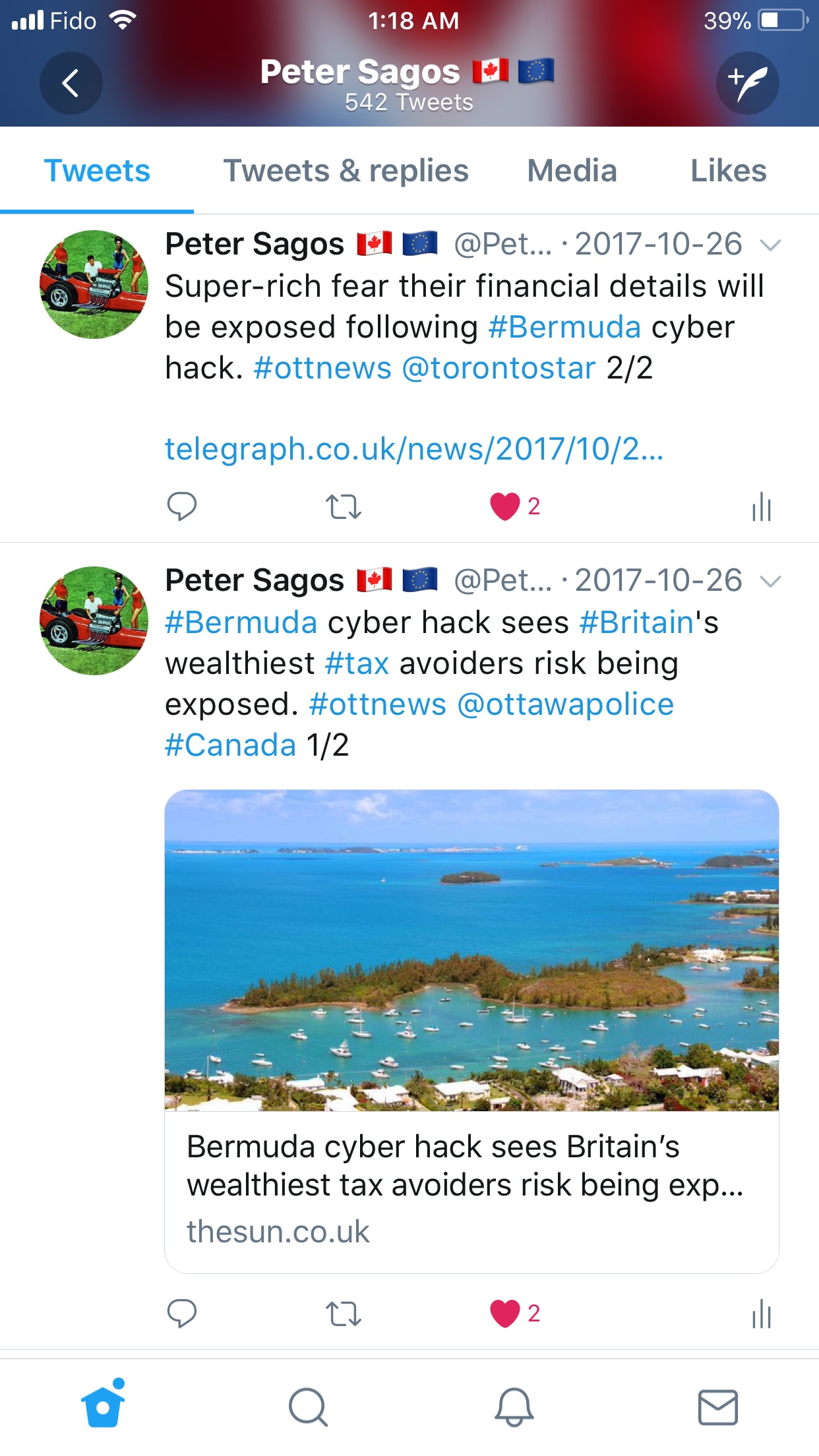Viewport: 819px width, 1456px height.
Task: Open Messages envelope in bottom bar
Action: (718, 1407)
